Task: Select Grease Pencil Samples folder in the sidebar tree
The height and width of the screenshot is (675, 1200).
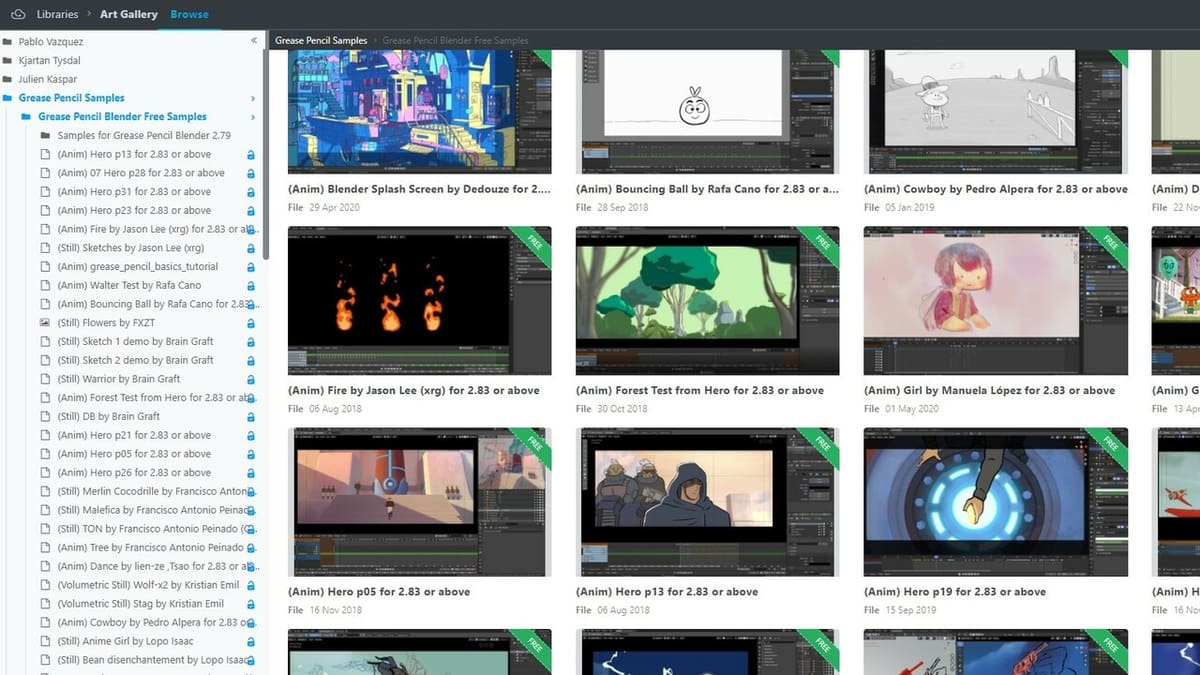Action: pyautogui.click(x=72, y=98)
